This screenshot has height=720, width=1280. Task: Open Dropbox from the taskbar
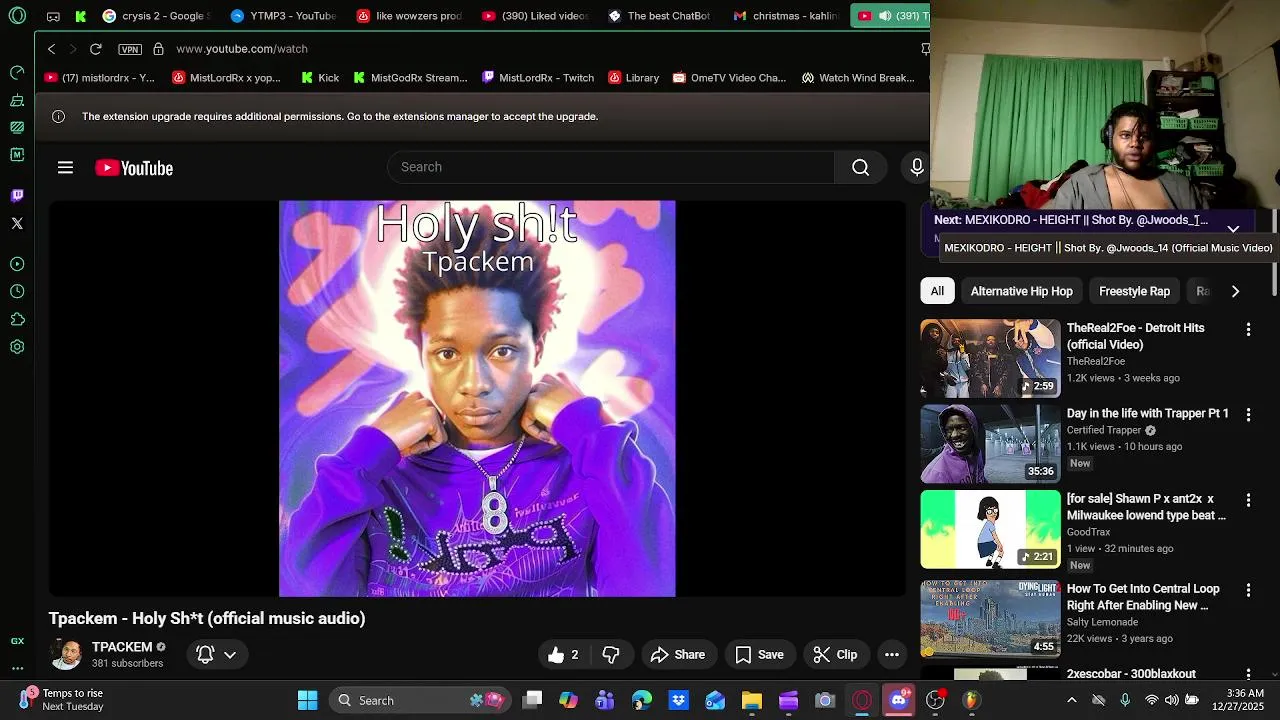(x=679, y=700)
